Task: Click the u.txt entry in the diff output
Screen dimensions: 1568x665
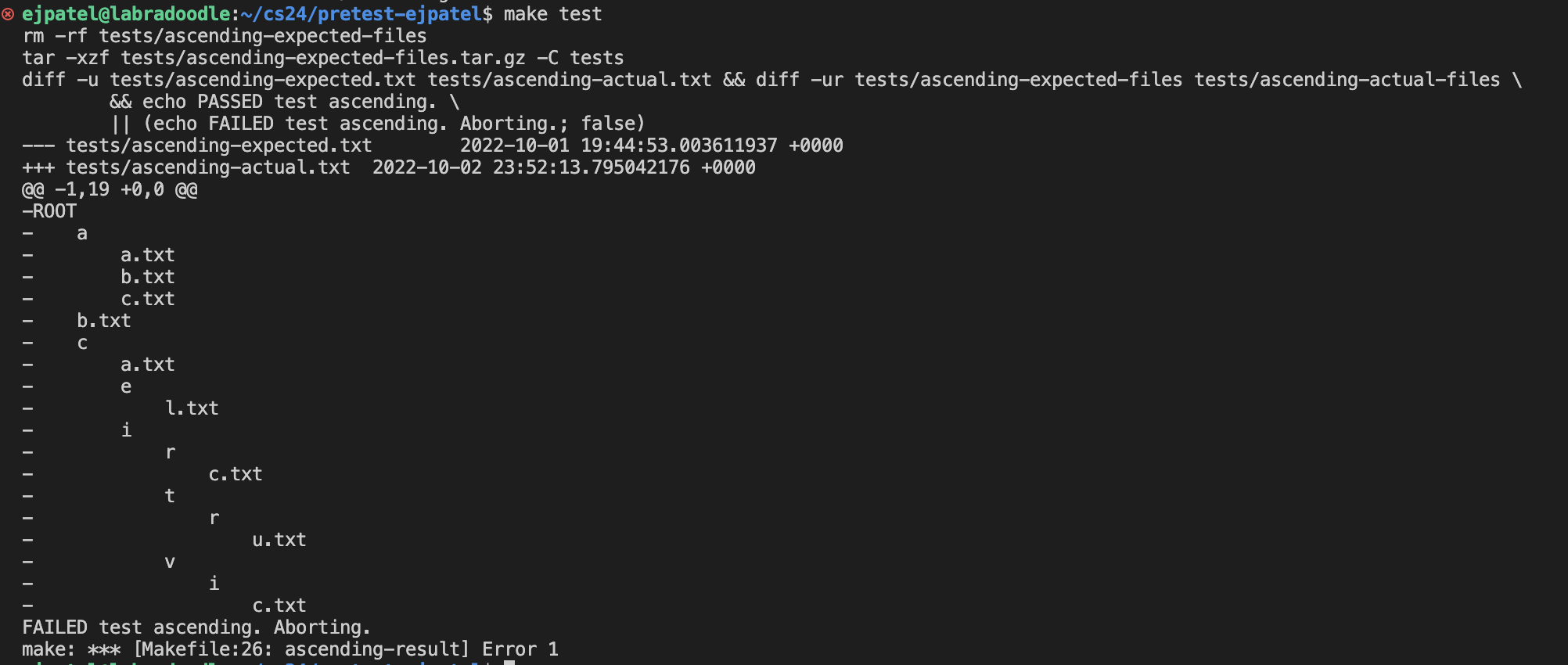Action: (279, 540)
